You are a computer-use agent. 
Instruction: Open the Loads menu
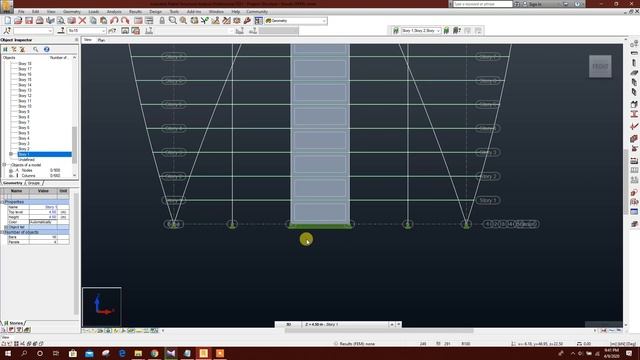pos(93,12)
